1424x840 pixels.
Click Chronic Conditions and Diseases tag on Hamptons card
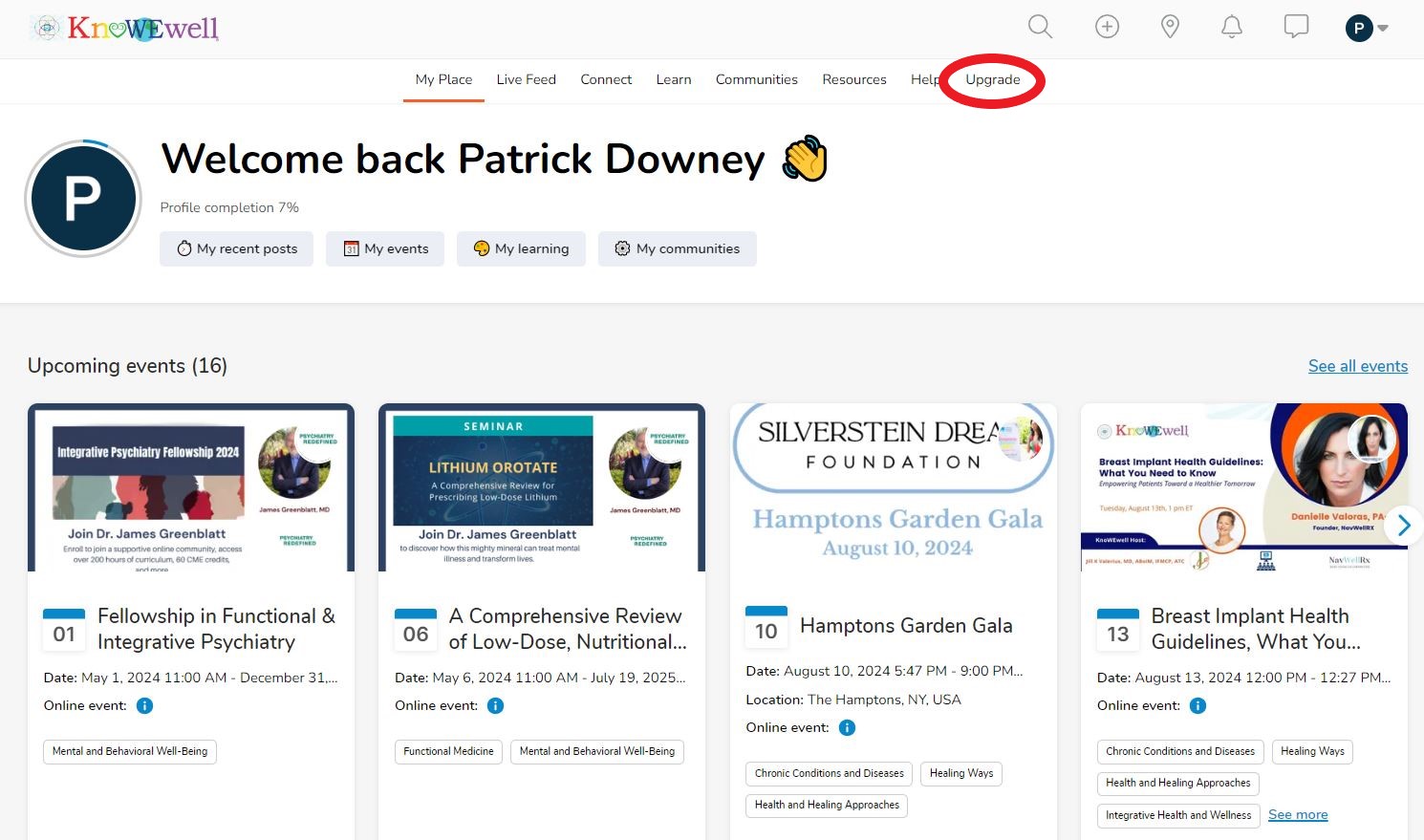tap(829, 773)
